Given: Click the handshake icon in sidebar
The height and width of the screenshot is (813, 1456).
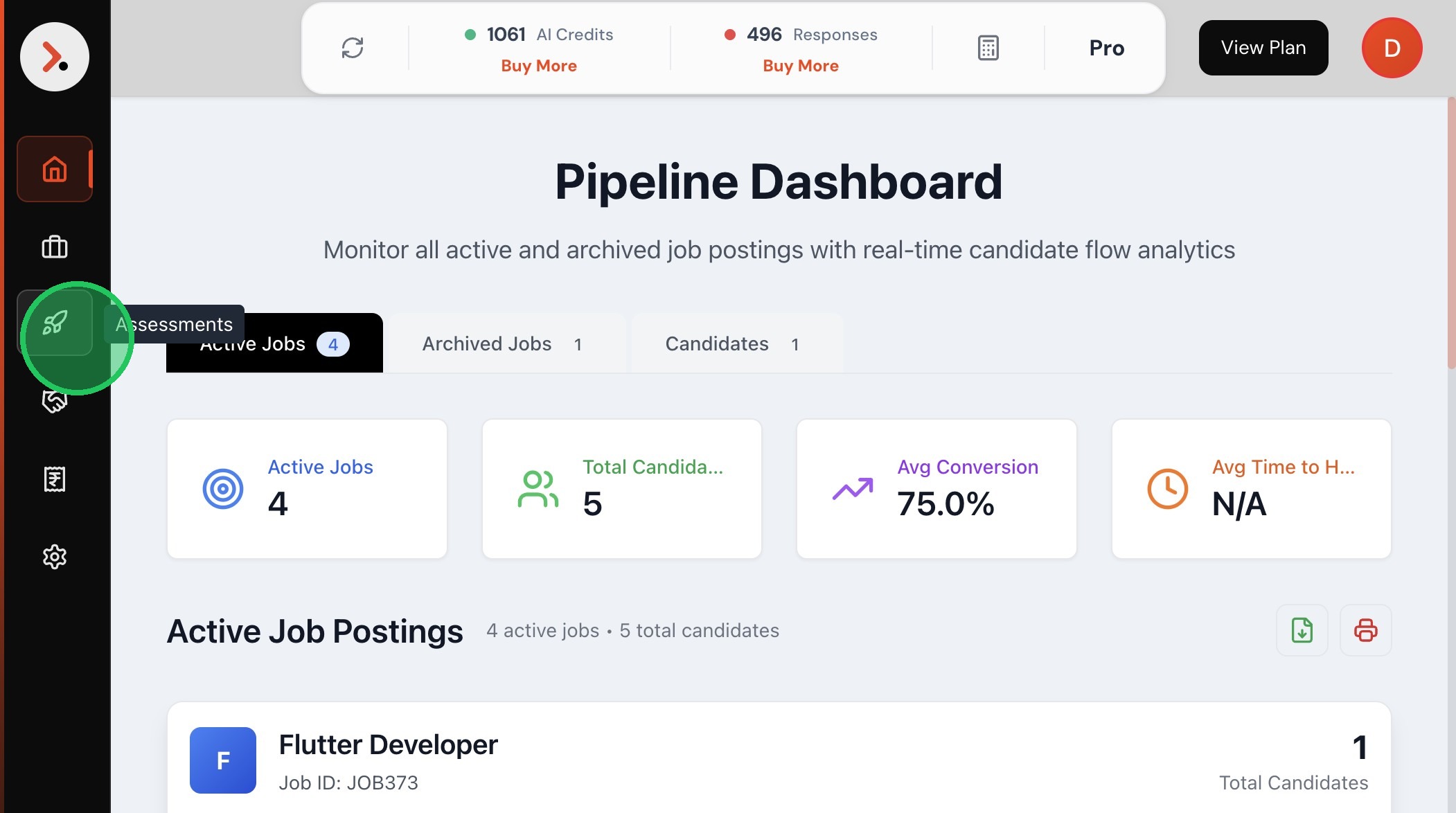Looking at the screenshot, I should [55, 402].
